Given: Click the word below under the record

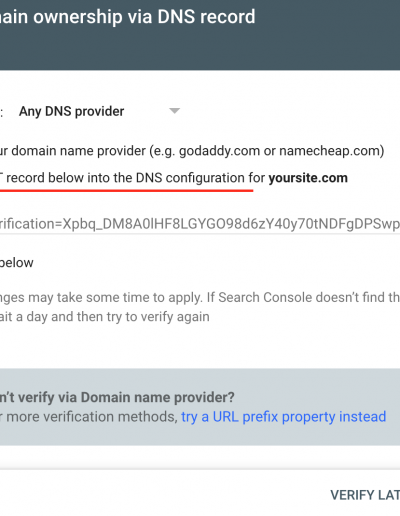Looking at the screenshot, I should (x=17, y=263).
